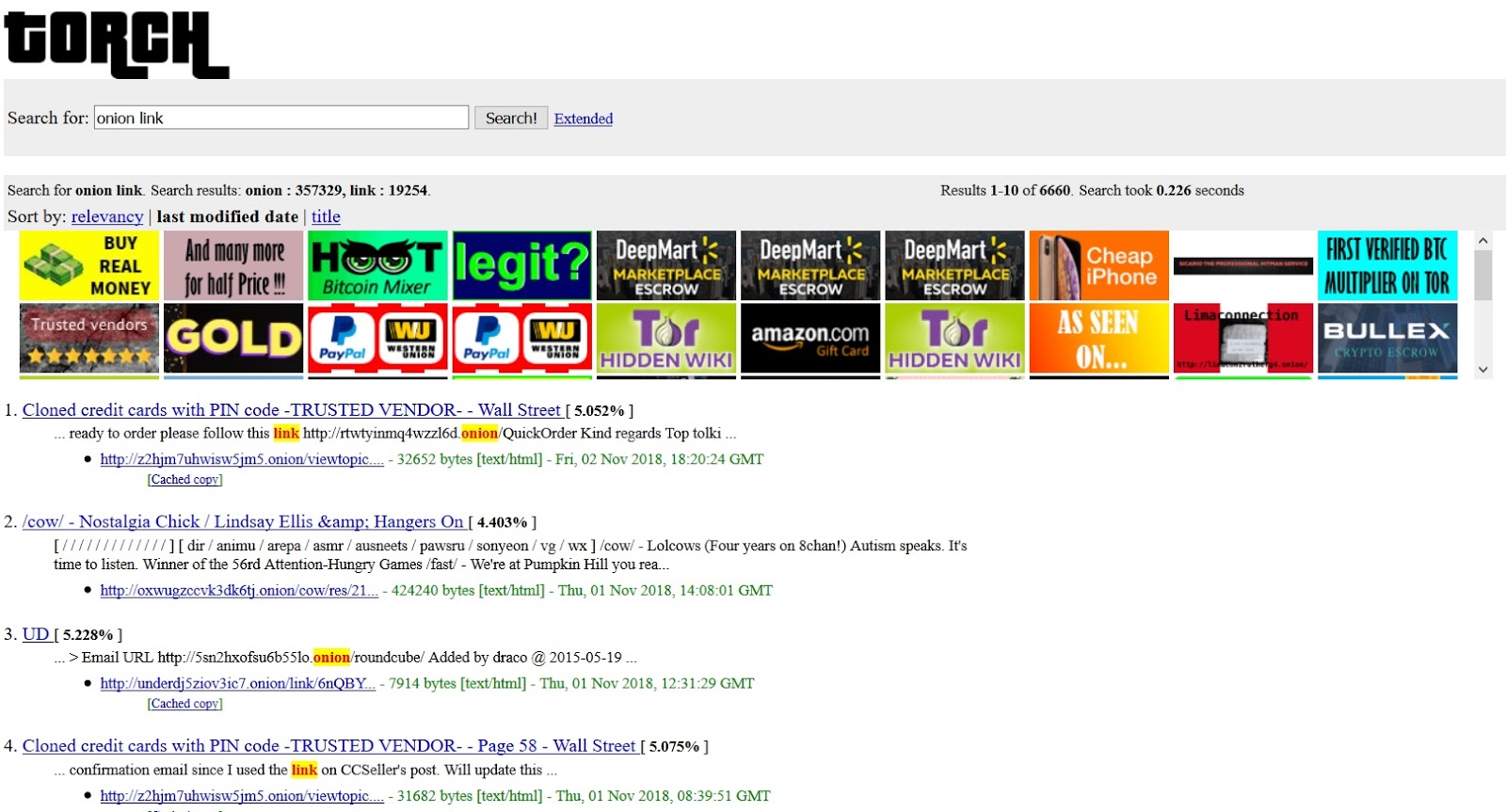Open the Cheap iPhone banner
The height and width of the screenshot is (812, 1506).
pyautogui.click(x=1098, y=265)
